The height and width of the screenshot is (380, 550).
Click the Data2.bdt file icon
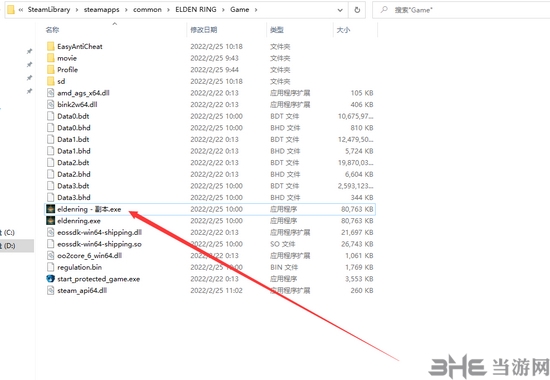pyautogui.click(x=51, y=162)
